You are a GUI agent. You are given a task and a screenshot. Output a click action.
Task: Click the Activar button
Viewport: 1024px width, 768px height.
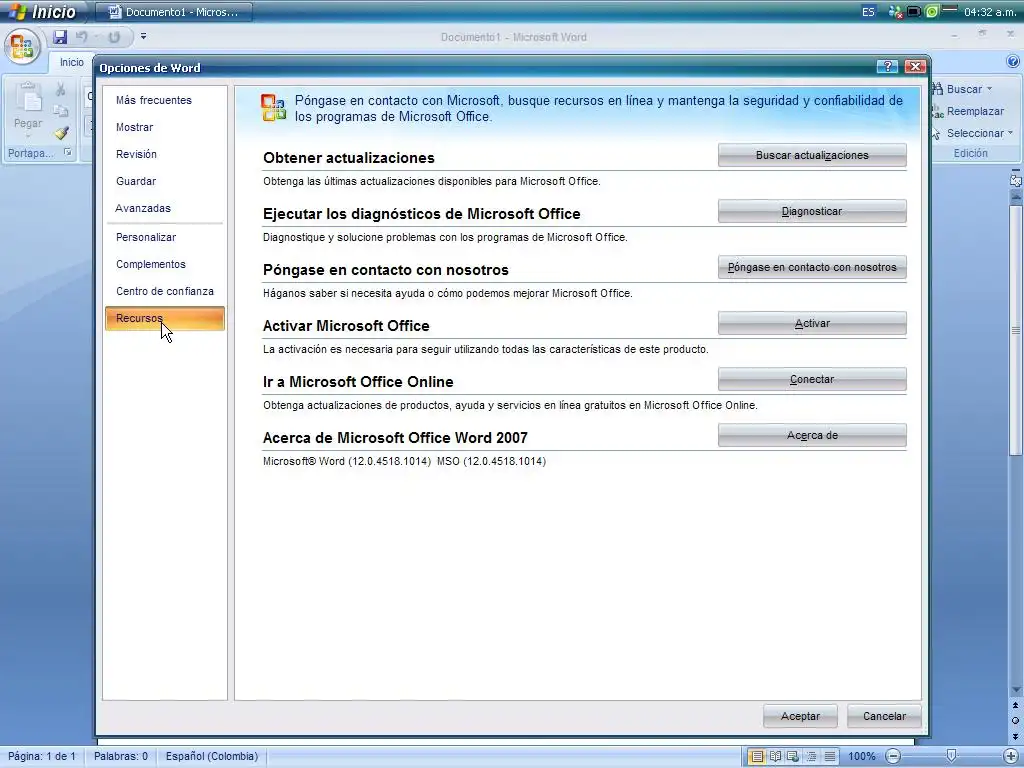[812, 323]
